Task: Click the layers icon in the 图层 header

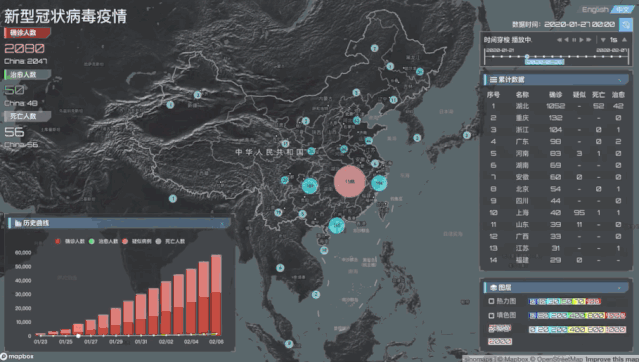Action: click(x=493, y=288)
